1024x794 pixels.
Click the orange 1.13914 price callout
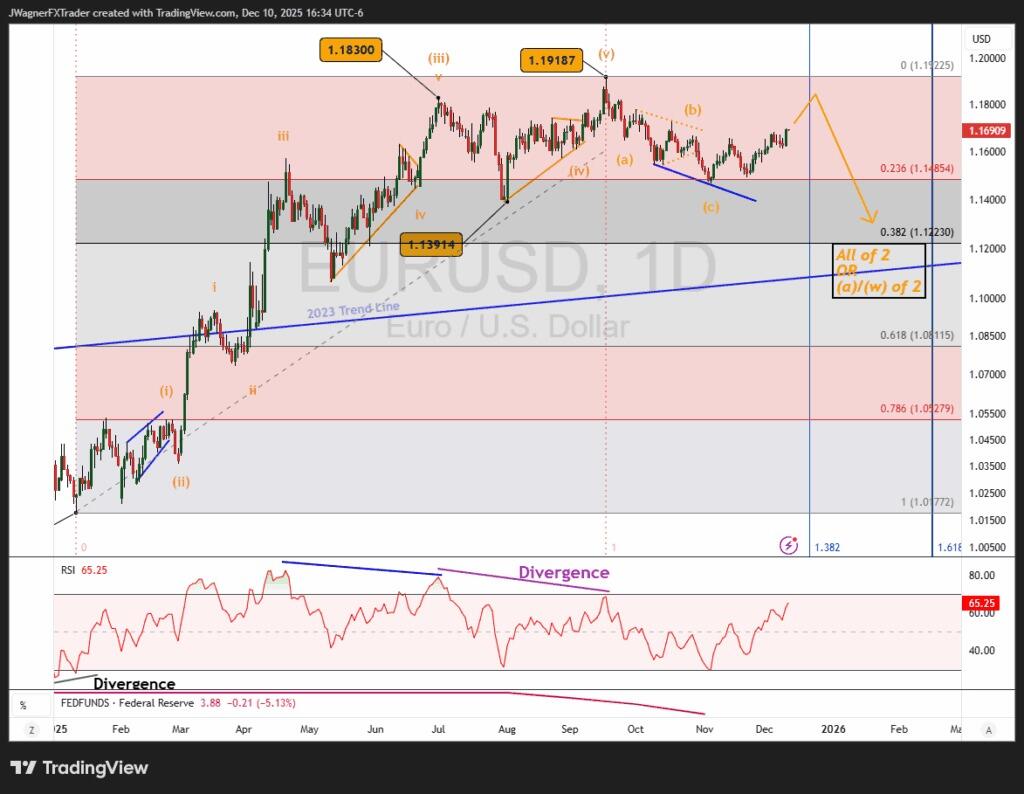click(431, 243)
